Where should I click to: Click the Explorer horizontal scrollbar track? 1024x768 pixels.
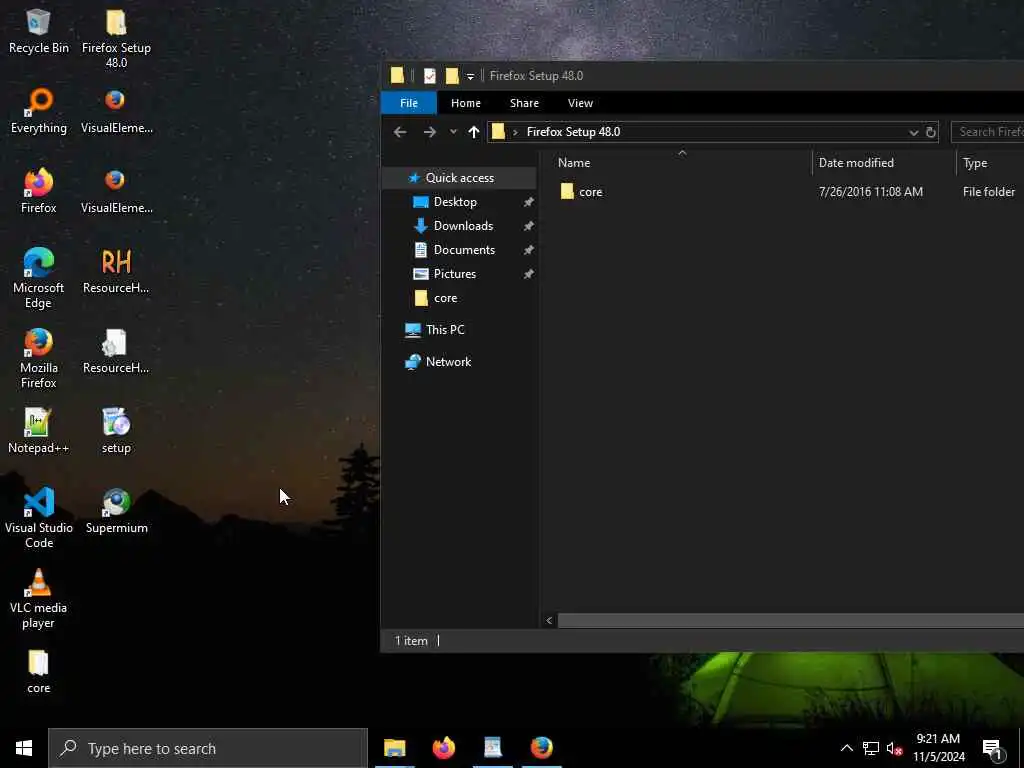790,620
